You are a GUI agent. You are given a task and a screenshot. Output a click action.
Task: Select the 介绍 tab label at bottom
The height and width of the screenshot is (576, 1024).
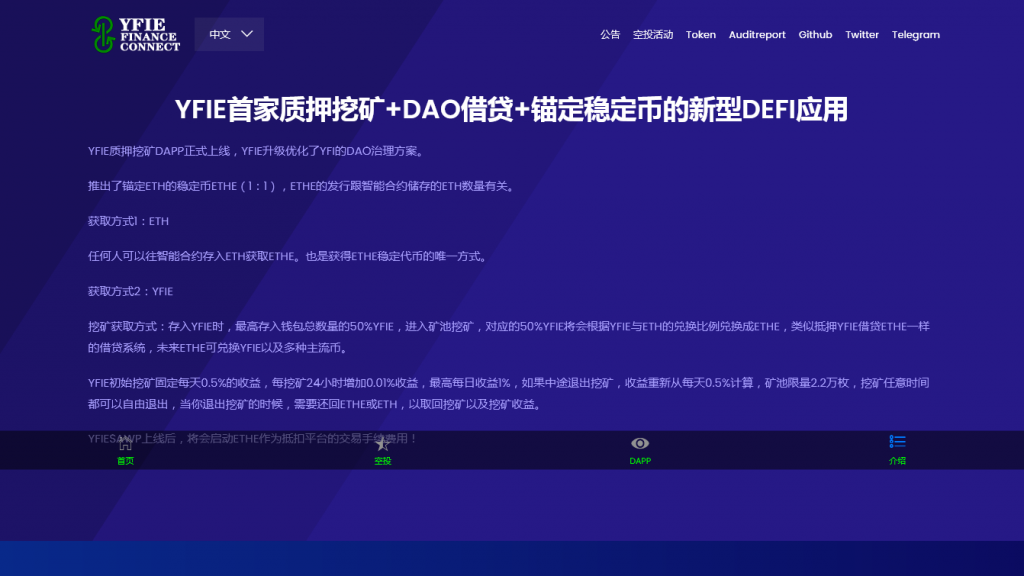(x=897, y=461)
